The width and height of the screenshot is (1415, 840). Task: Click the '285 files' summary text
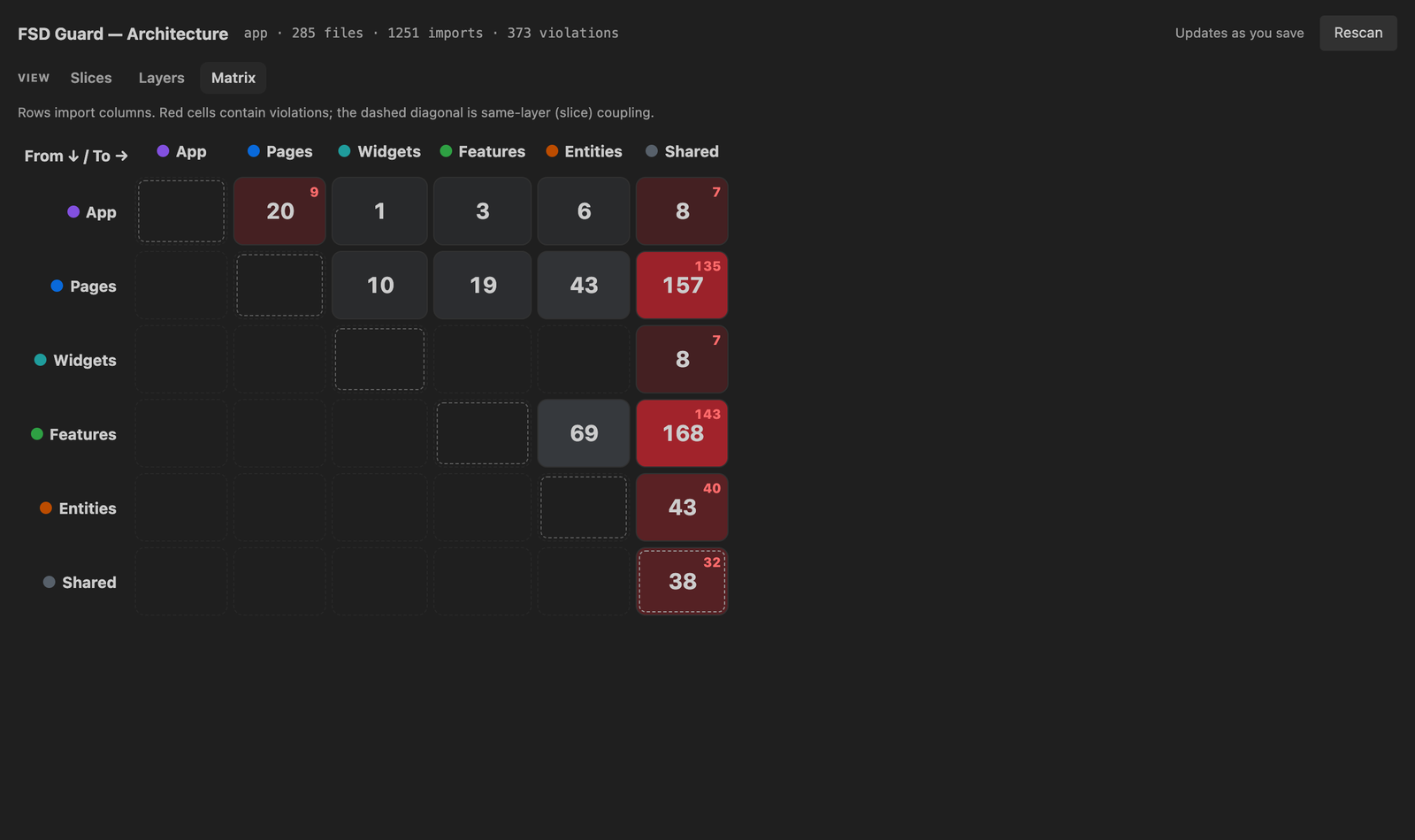pos(327,33)
